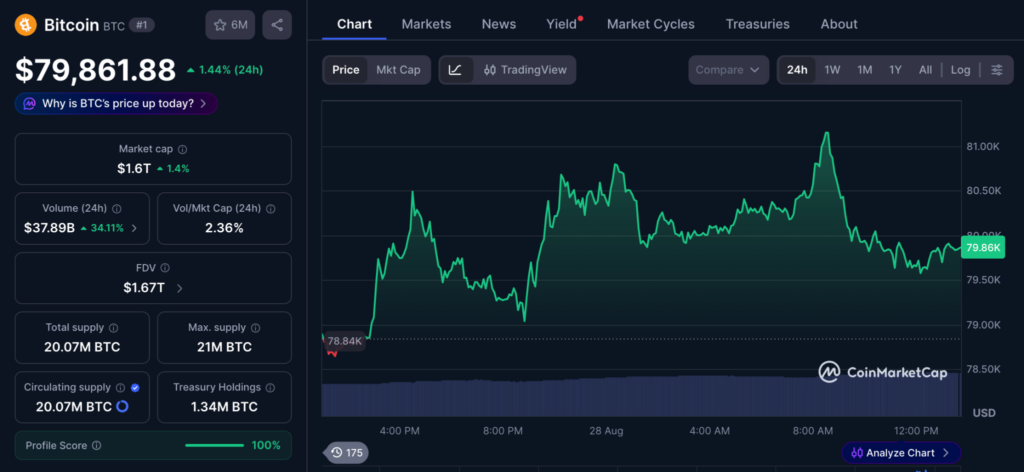1024x472 pixels.
Task: Select the 1W time range
Action: (x=832, y=70)
